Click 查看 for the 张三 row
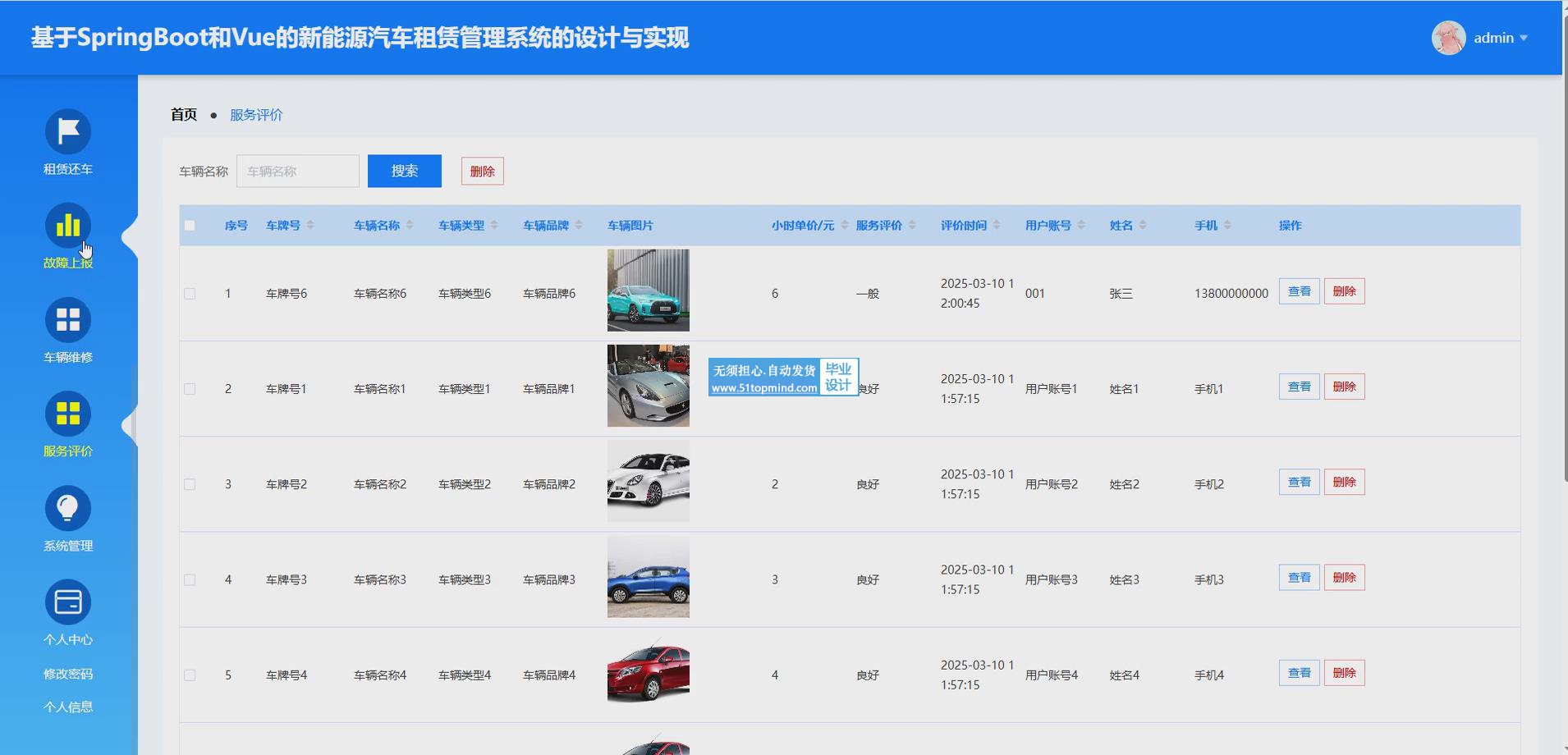This screenshot has width=1568, height=755. [1299, 291]
